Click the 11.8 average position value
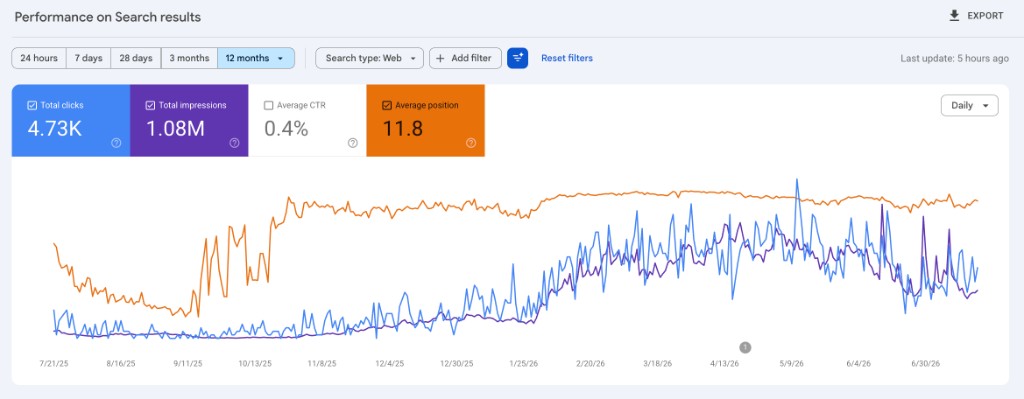 tap(402, 129)
